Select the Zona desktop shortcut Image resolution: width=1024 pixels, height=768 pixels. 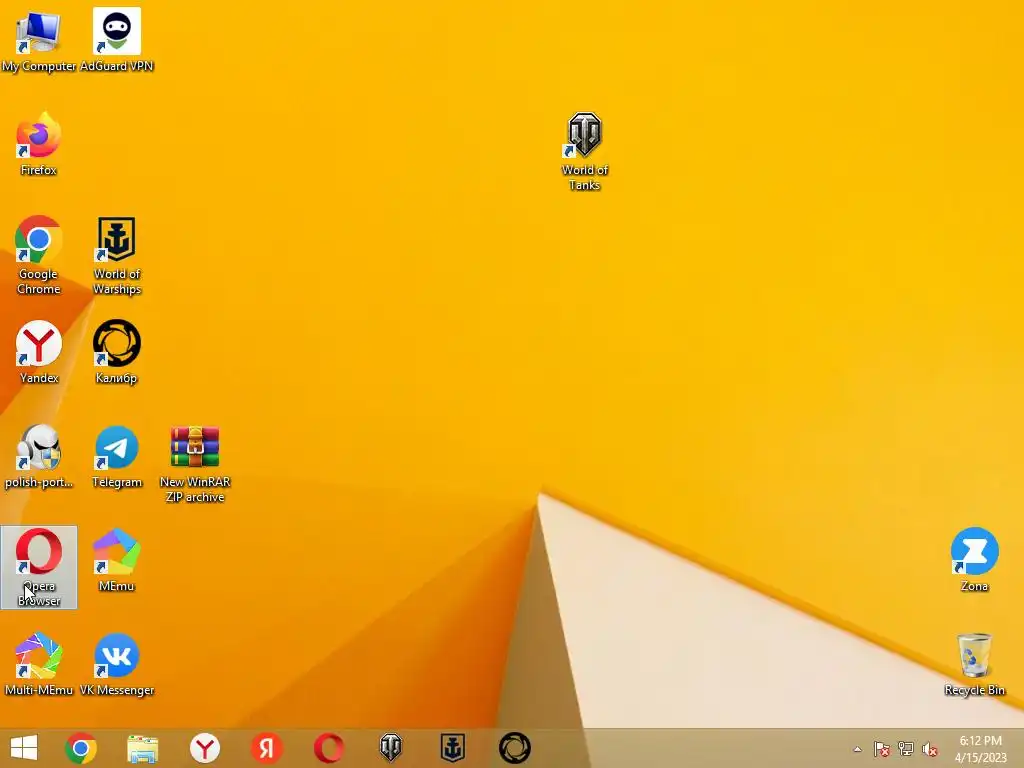974,560
